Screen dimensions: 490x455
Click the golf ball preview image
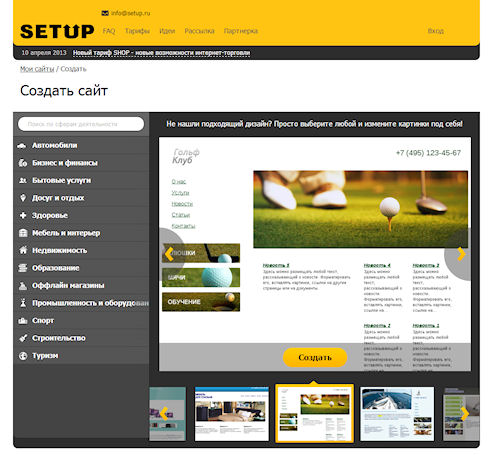360,209
